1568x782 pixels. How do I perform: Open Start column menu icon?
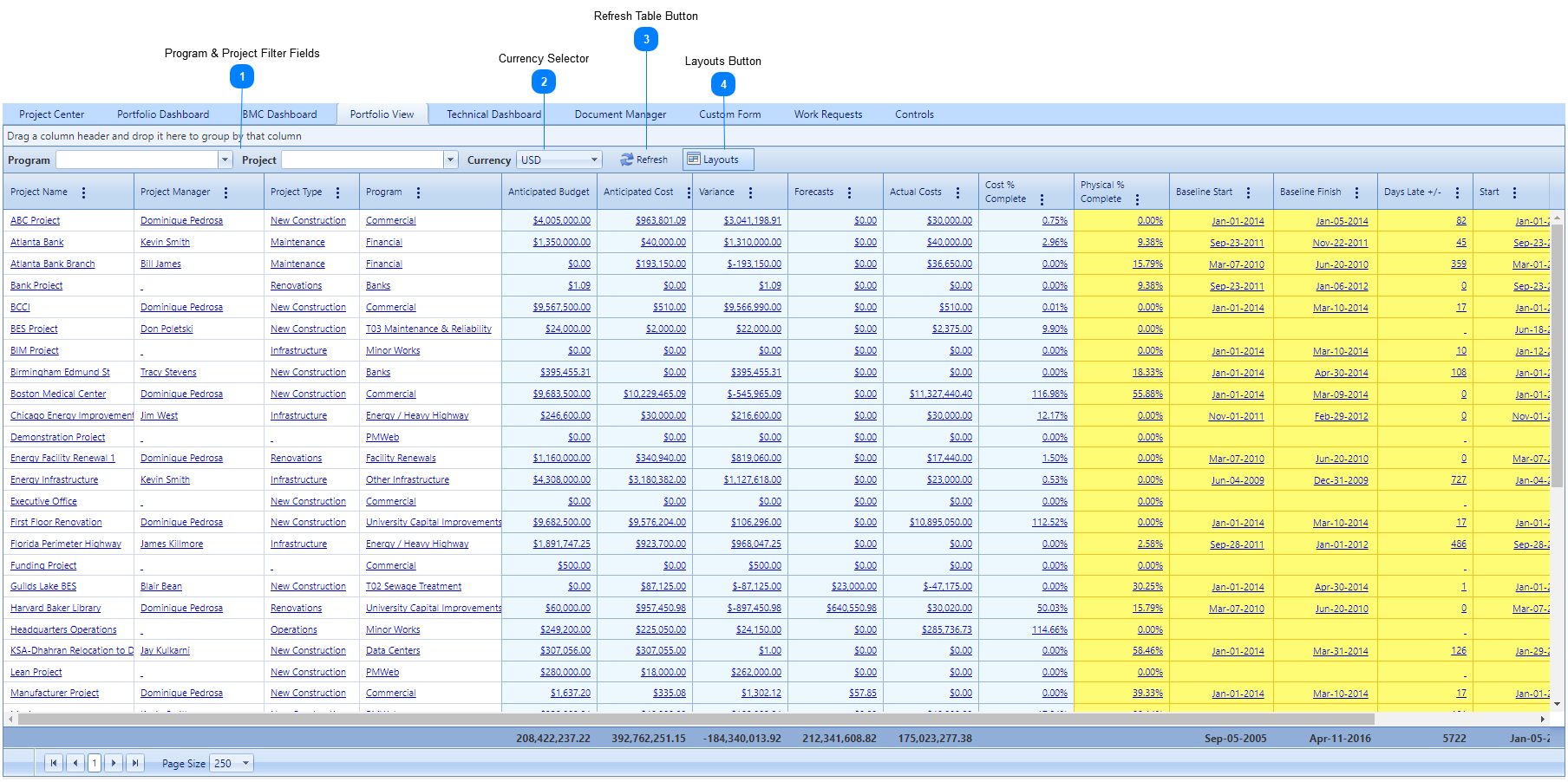[x=1514, y=192]
